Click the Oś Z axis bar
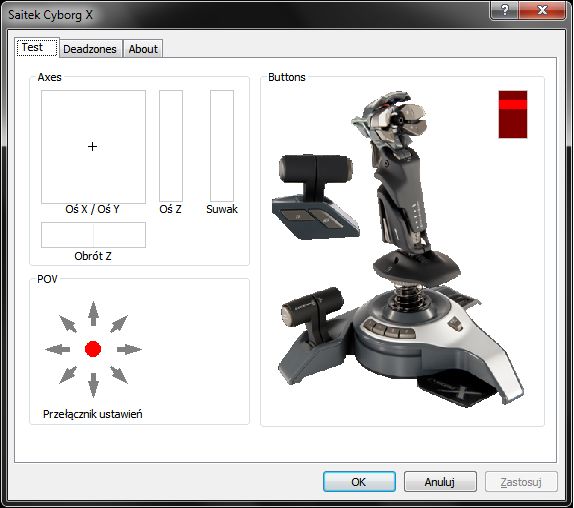The width and height of the screenshot is (574, 508). coord(171,146)
